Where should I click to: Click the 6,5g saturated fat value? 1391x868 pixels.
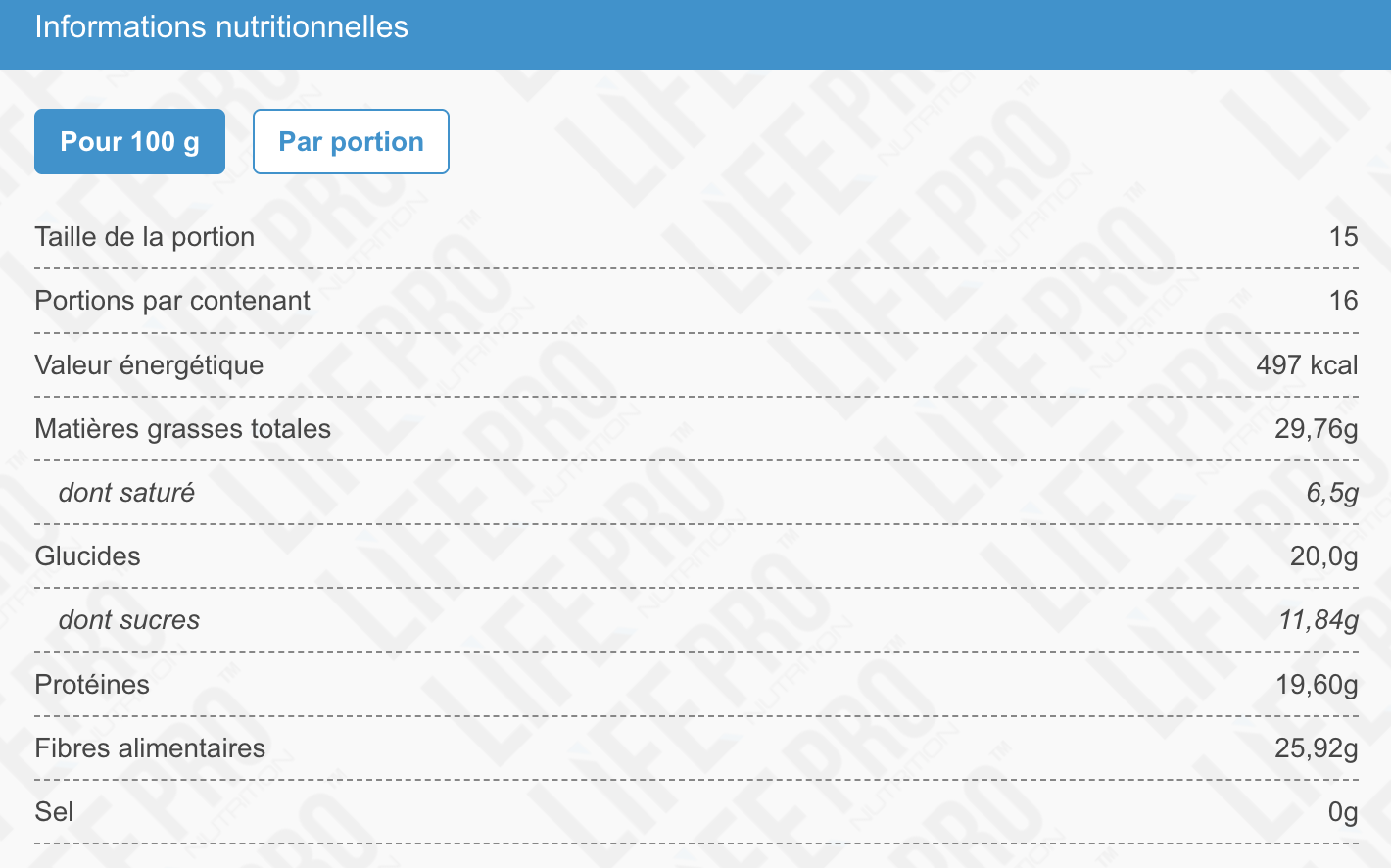[x=1332, y=493]
